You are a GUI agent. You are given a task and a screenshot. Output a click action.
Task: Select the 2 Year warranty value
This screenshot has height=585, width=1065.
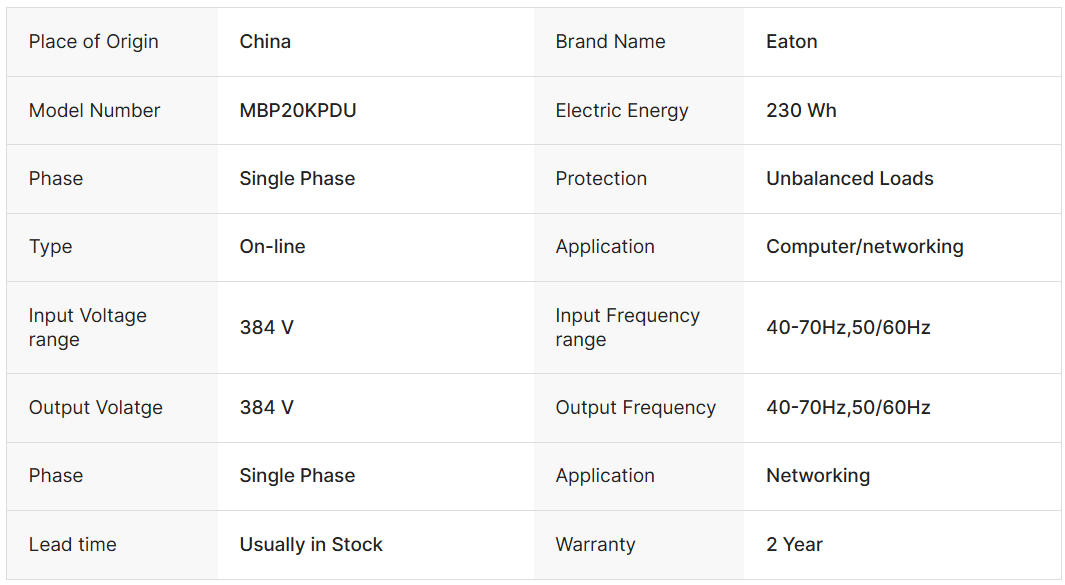[794, 545]
